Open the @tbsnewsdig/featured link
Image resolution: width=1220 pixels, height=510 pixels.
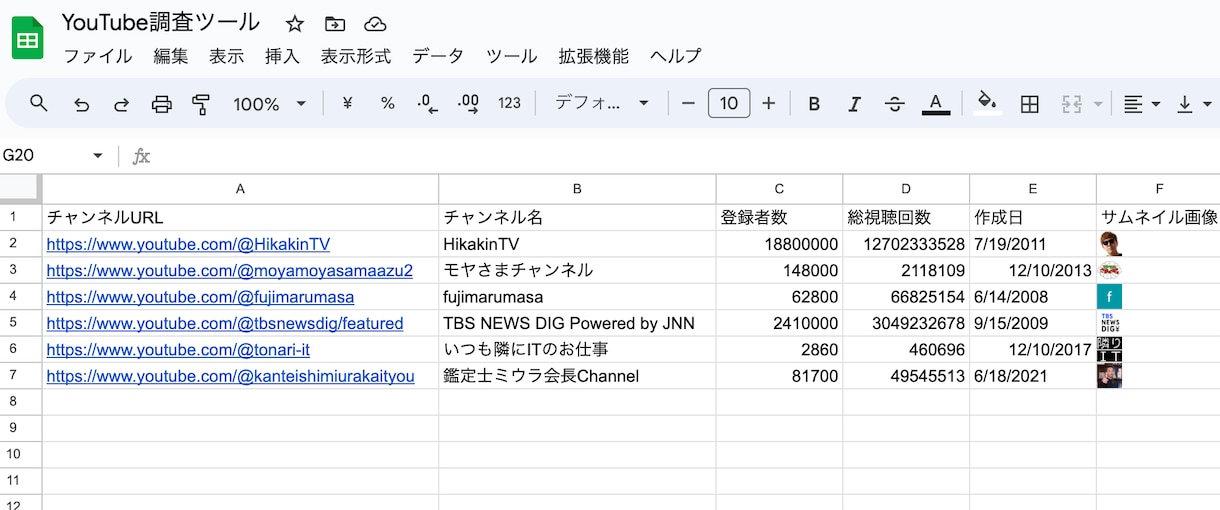[225, 323]
